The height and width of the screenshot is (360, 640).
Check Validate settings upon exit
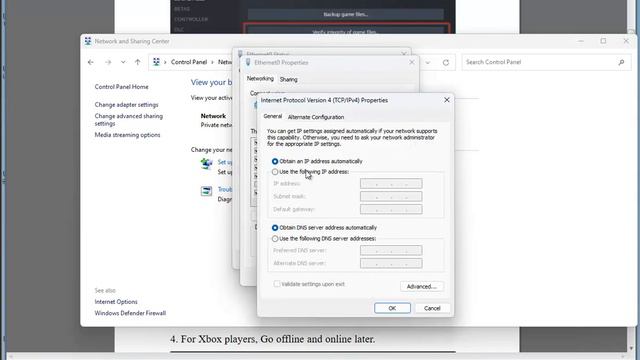pos(309,284)
